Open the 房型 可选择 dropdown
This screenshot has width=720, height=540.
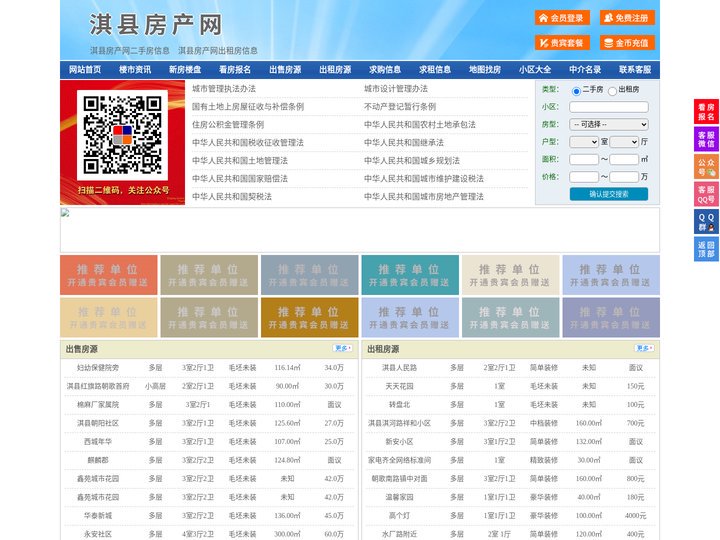[609, 124]
